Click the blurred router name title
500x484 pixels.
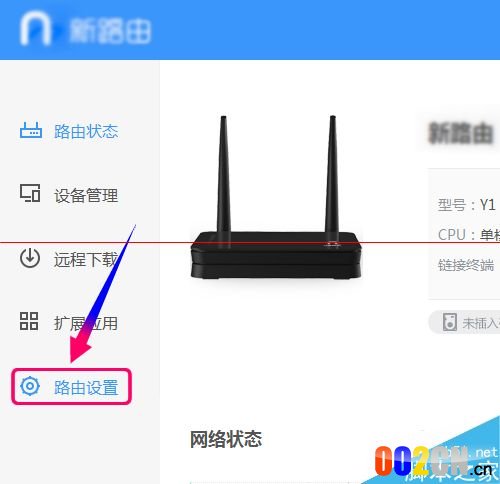pyautogui.click(x=461, y=133)
